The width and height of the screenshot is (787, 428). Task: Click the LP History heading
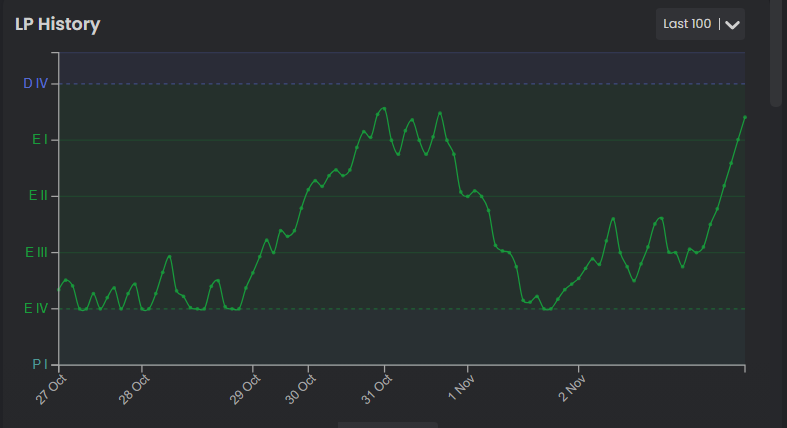click(x=57, y=24)
